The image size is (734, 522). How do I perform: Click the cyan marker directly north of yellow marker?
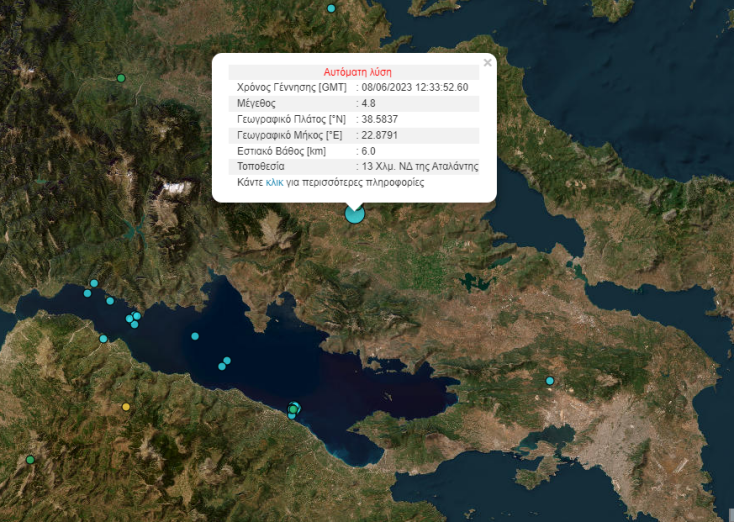click(x=104, y=339)
